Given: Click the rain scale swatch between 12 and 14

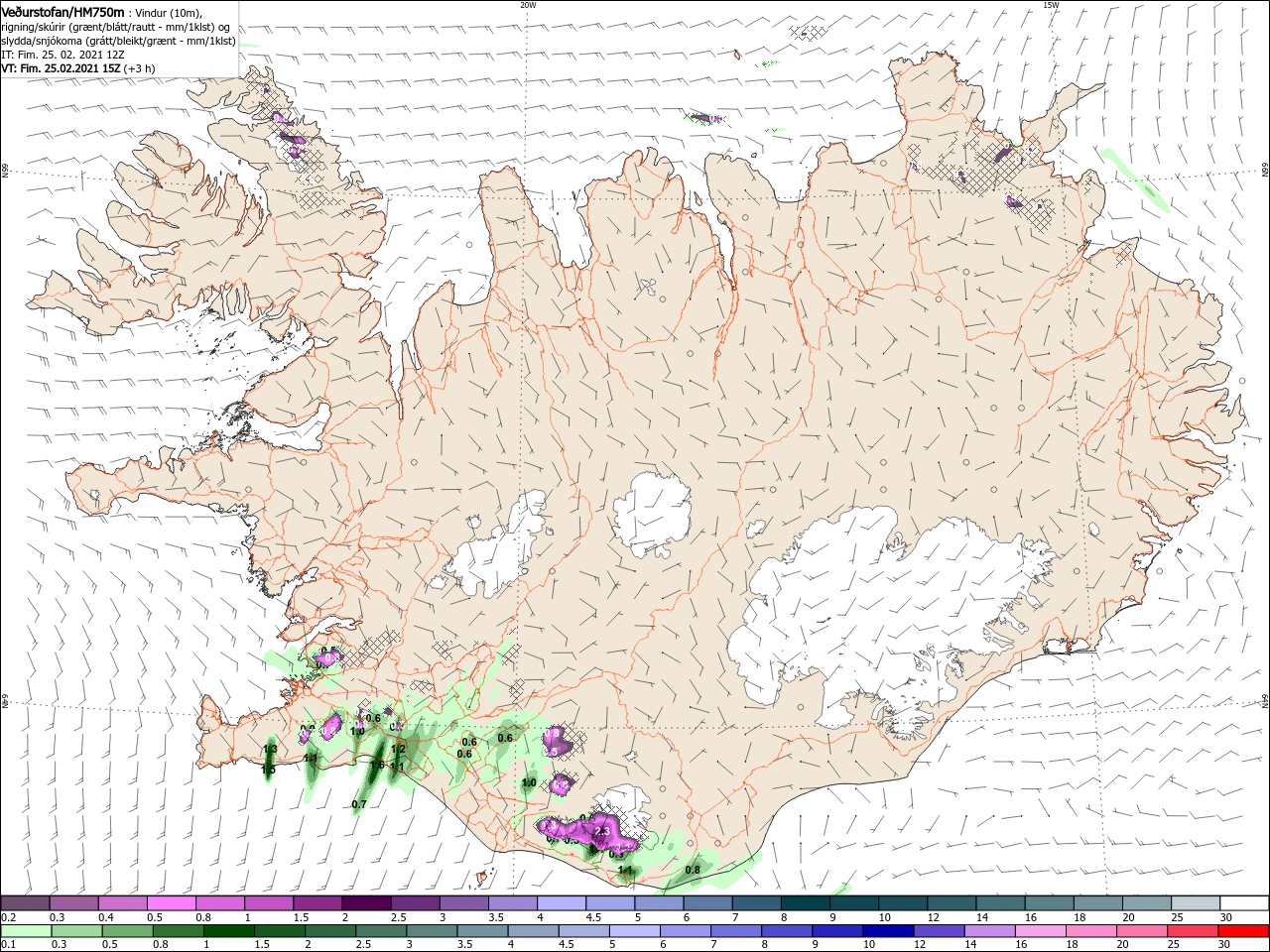Looking at the screenshot, I should tap(937, 931).
